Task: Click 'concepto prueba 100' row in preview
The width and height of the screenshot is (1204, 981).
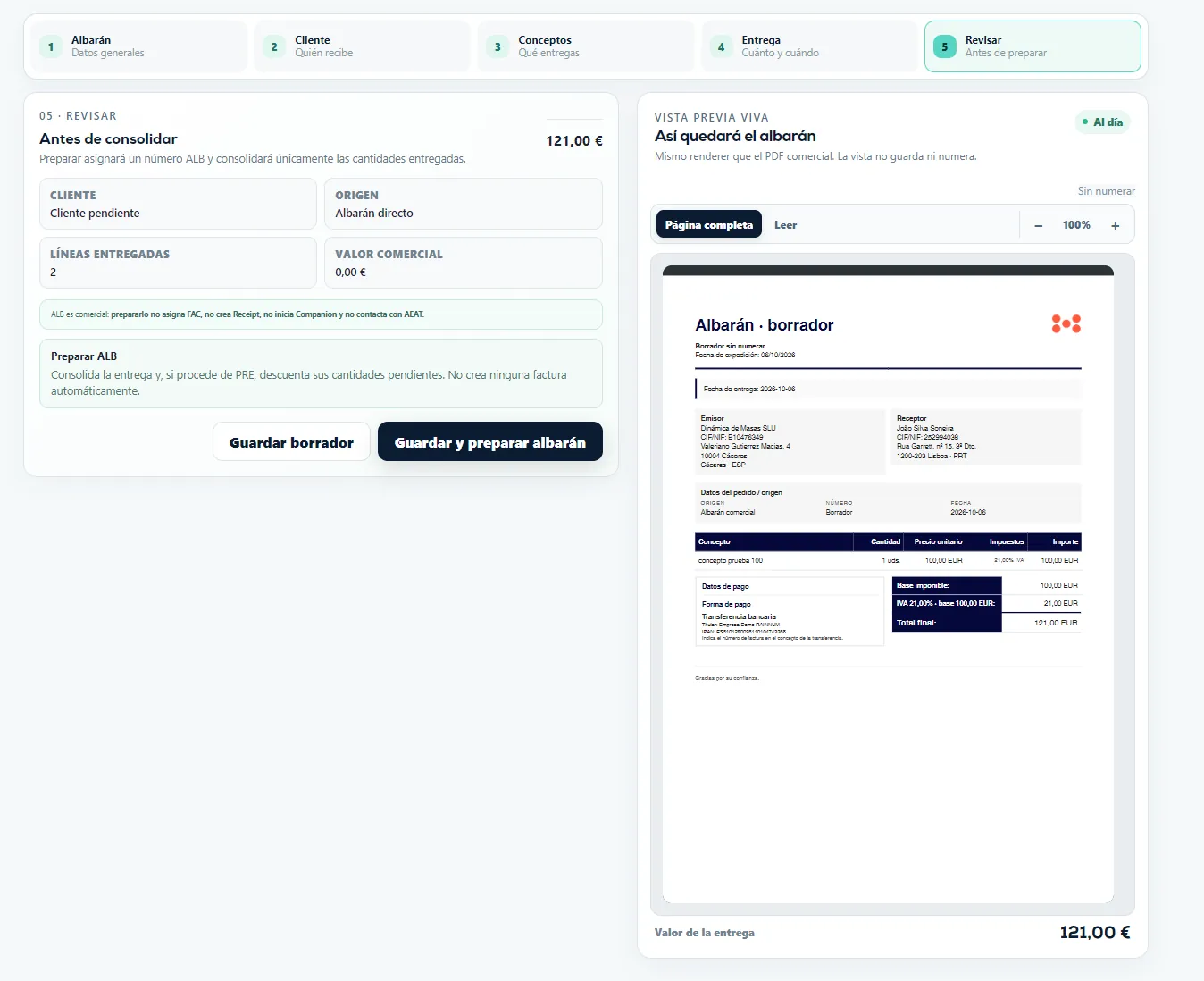Action: [888, 560]
